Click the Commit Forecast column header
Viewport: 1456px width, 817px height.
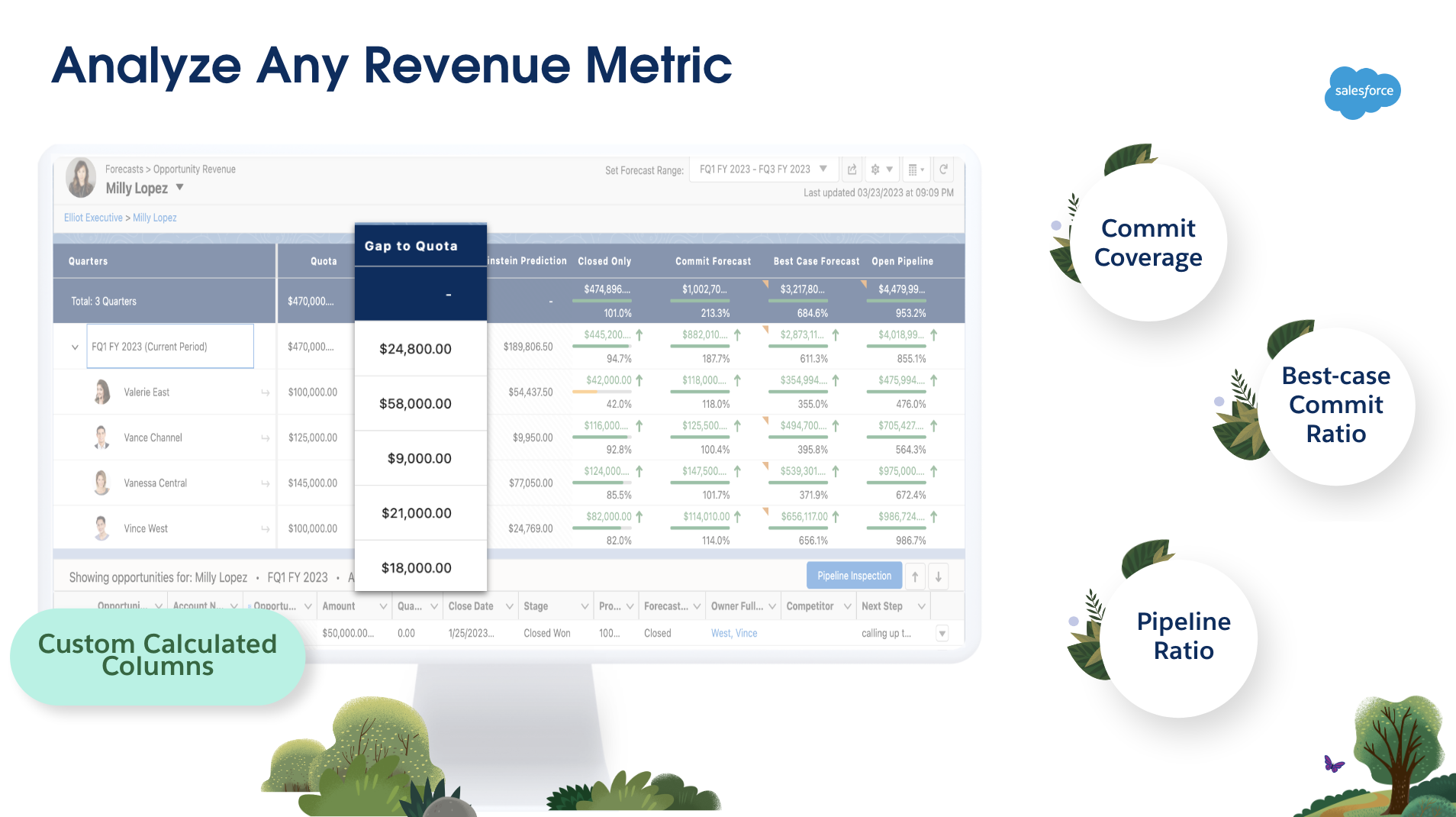[713, 261]
